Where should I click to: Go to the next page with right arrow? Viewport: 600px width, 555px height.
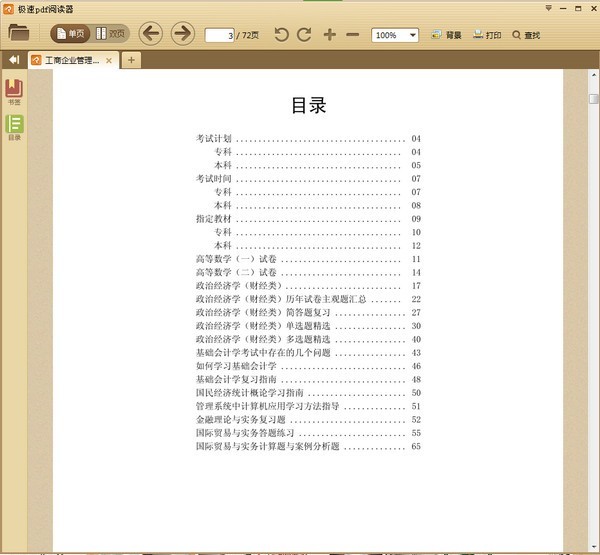(183, 34)
